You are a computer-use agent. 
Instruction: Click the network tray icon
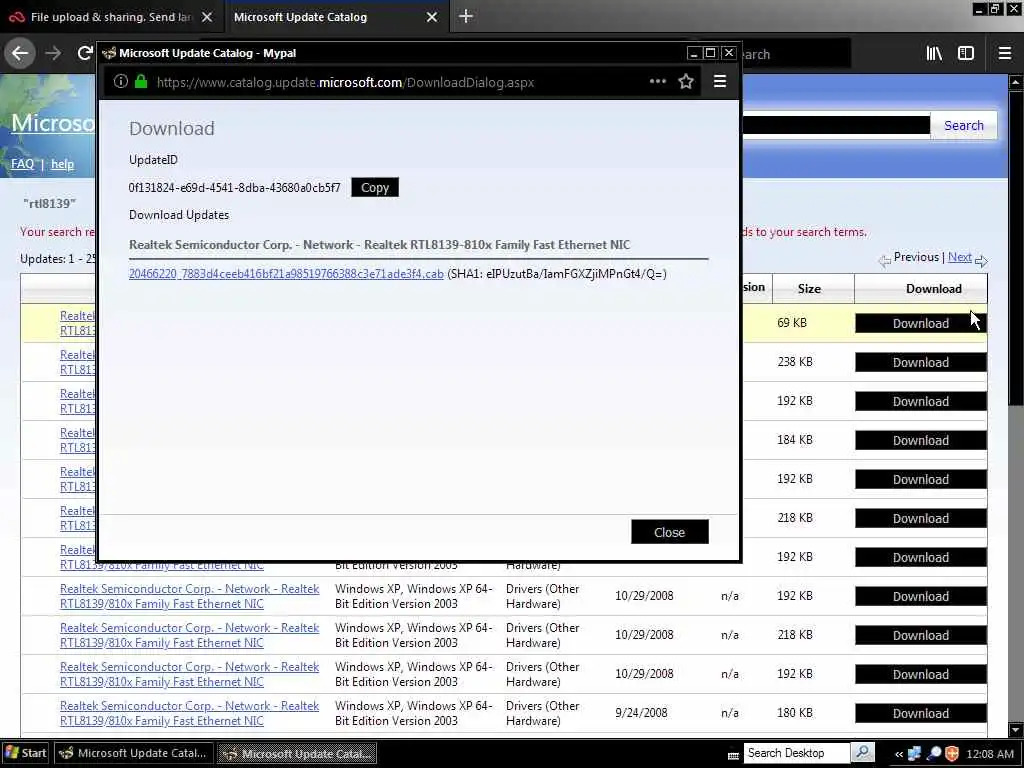click(914, 754)
